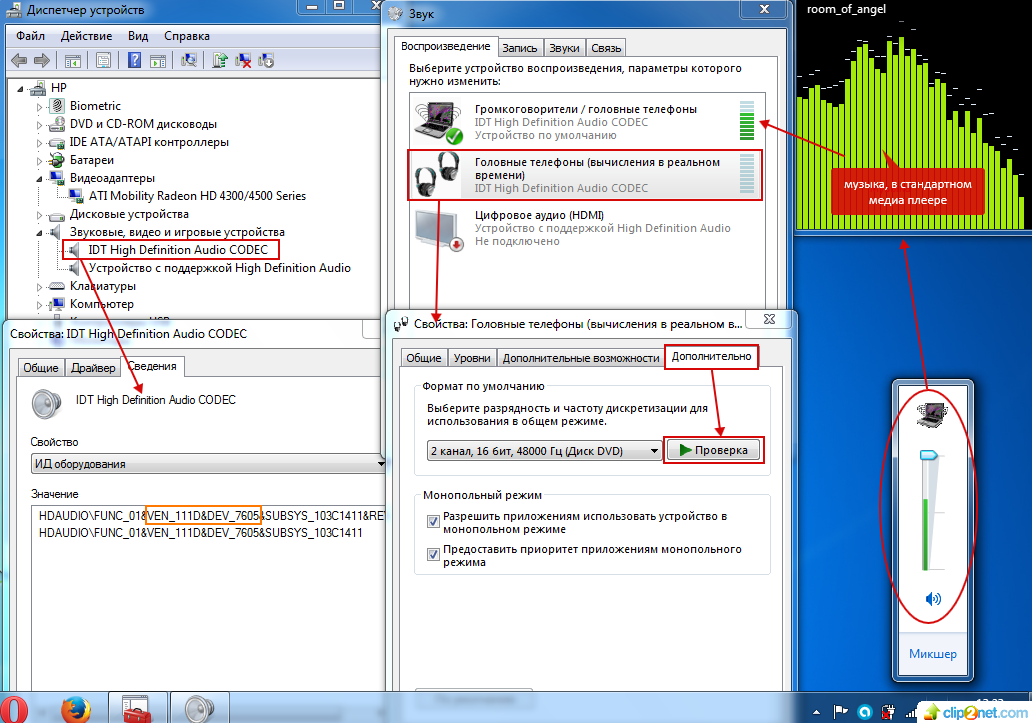The width and height of the screenshot is (1032, 723).
Task: Click the toolbox Device Manager taskbar button
Action: tap(137, 708)
